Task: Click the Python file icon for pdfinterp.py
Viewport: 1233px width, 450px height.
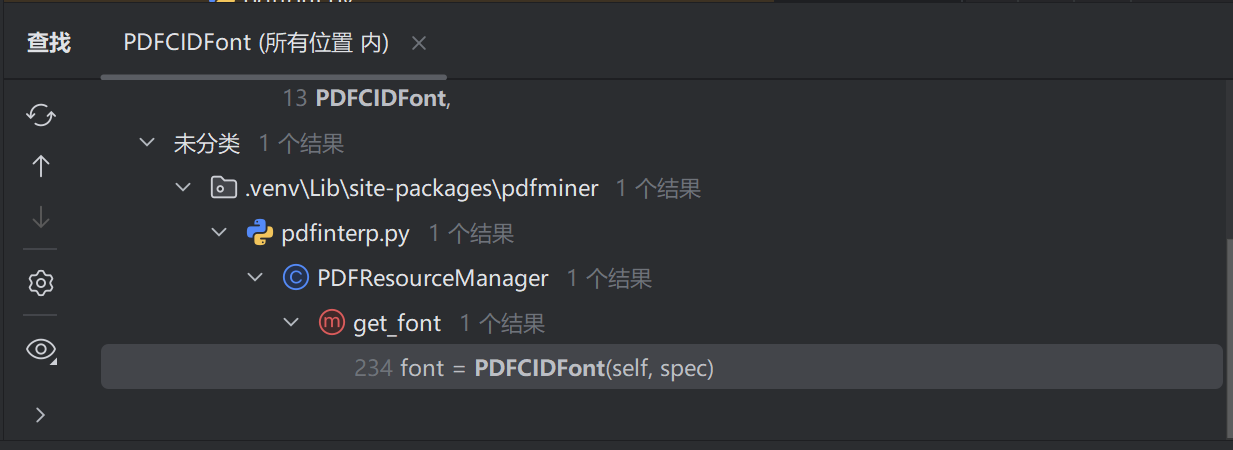Action: point(260,234)
